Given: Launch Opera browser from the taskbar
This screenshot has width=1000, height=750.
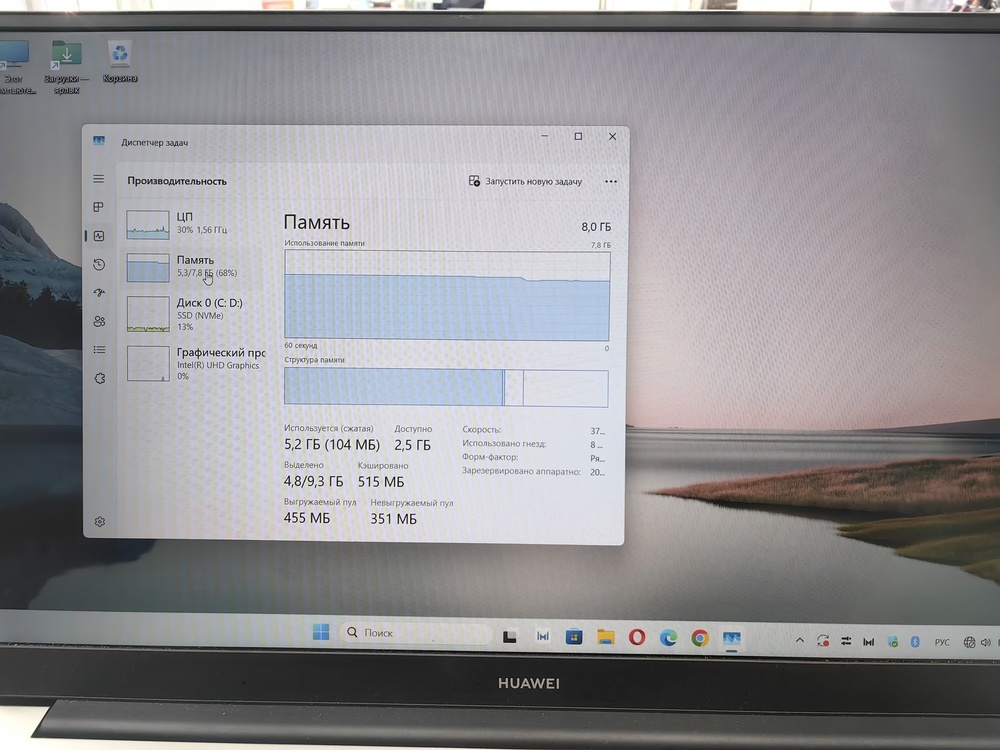Looking at the screenshot, I should coord(636,637).
